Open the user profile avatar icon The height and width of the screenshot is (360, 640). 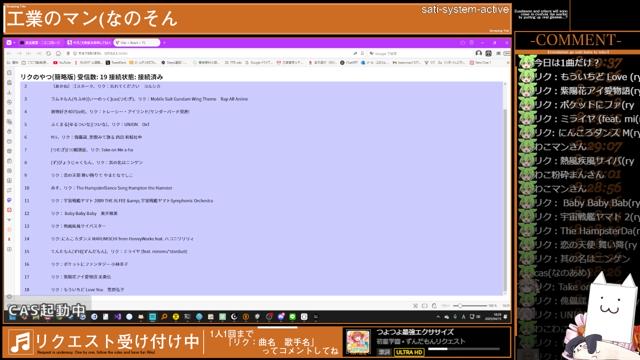pyautogui.click(x=479, y=53)
